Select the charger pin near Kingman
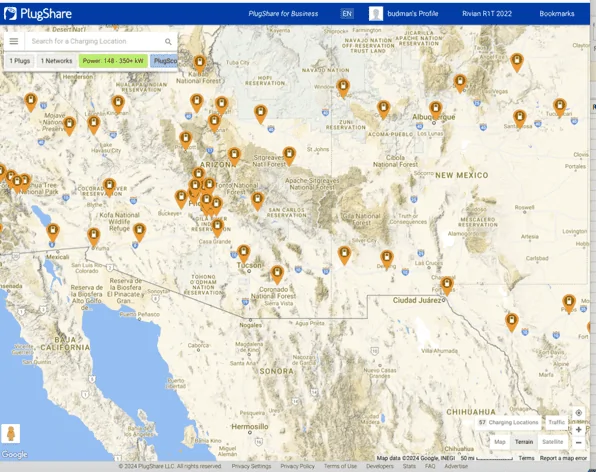The width and height of the screenshot is (596, 472). [x=118, y=104]
